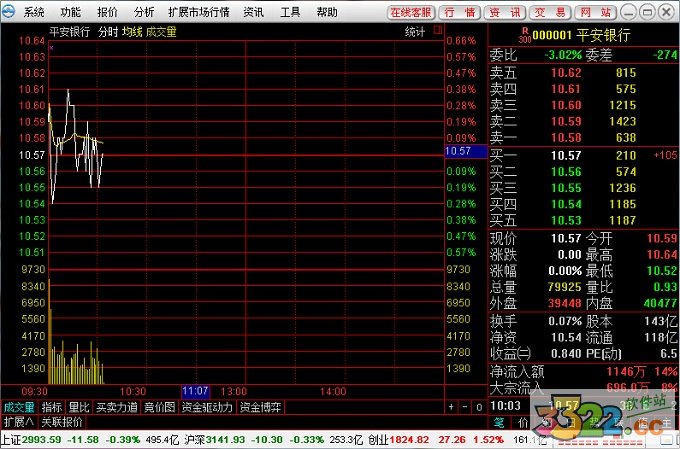Viewport: 680px width, 449px height.
Task: Click the + zoom button below the chart
Action: point(451,407)
